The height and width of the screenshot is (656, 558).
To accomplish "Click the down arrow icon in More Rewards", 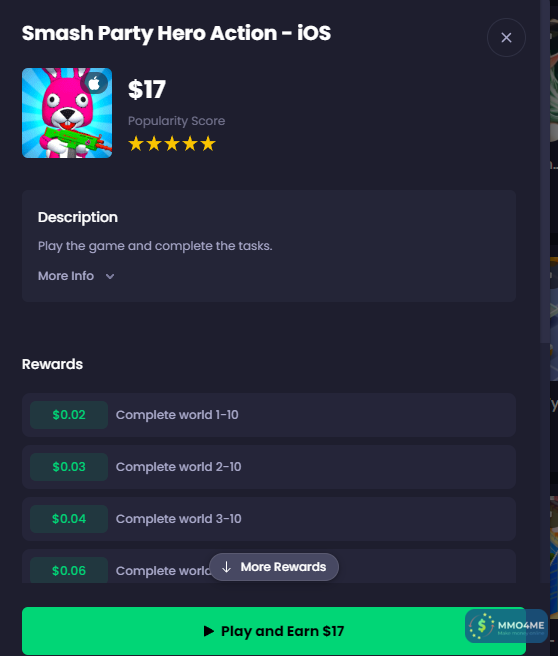I will [226, 567].
